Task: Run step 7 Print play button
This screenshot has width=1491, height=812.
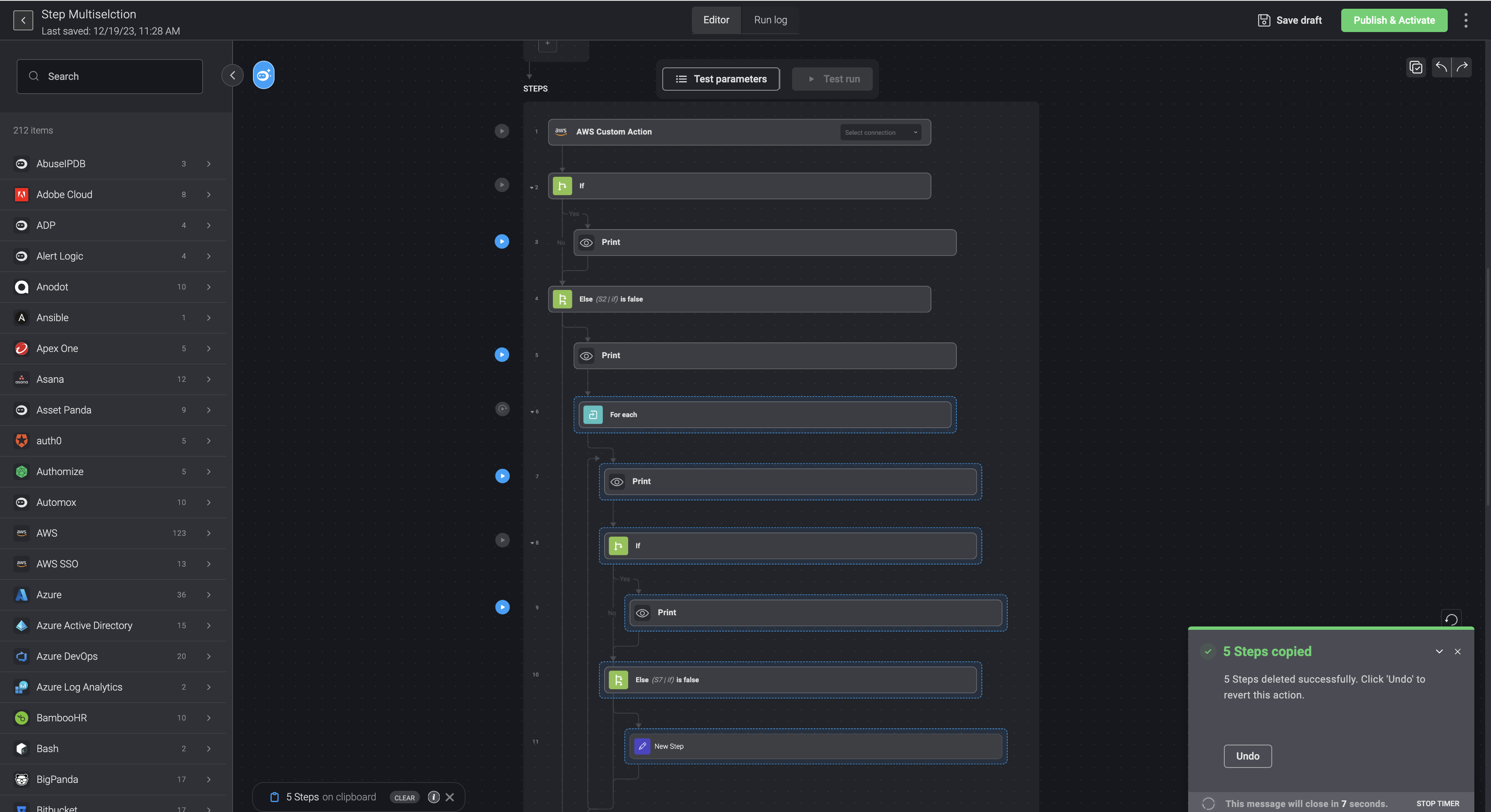Action: click(503, 476)
